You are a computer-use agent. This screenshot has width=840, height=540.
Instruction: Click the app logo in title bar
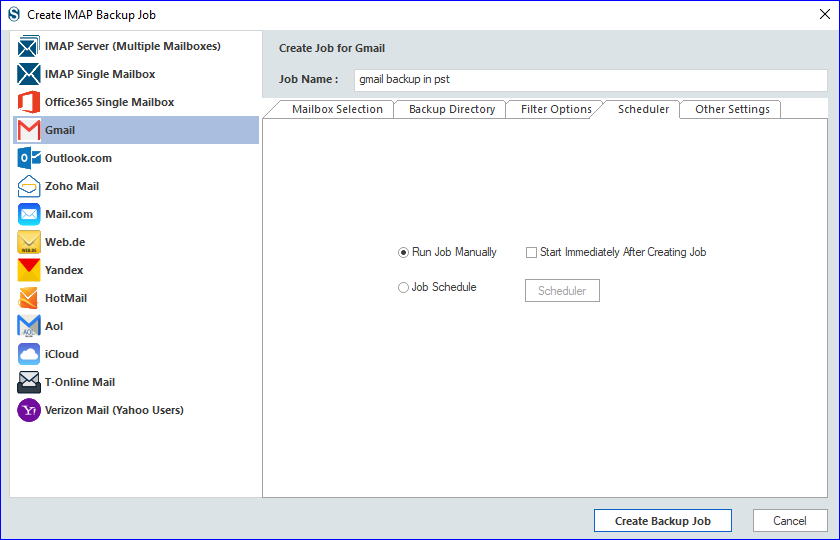point(14,14)
